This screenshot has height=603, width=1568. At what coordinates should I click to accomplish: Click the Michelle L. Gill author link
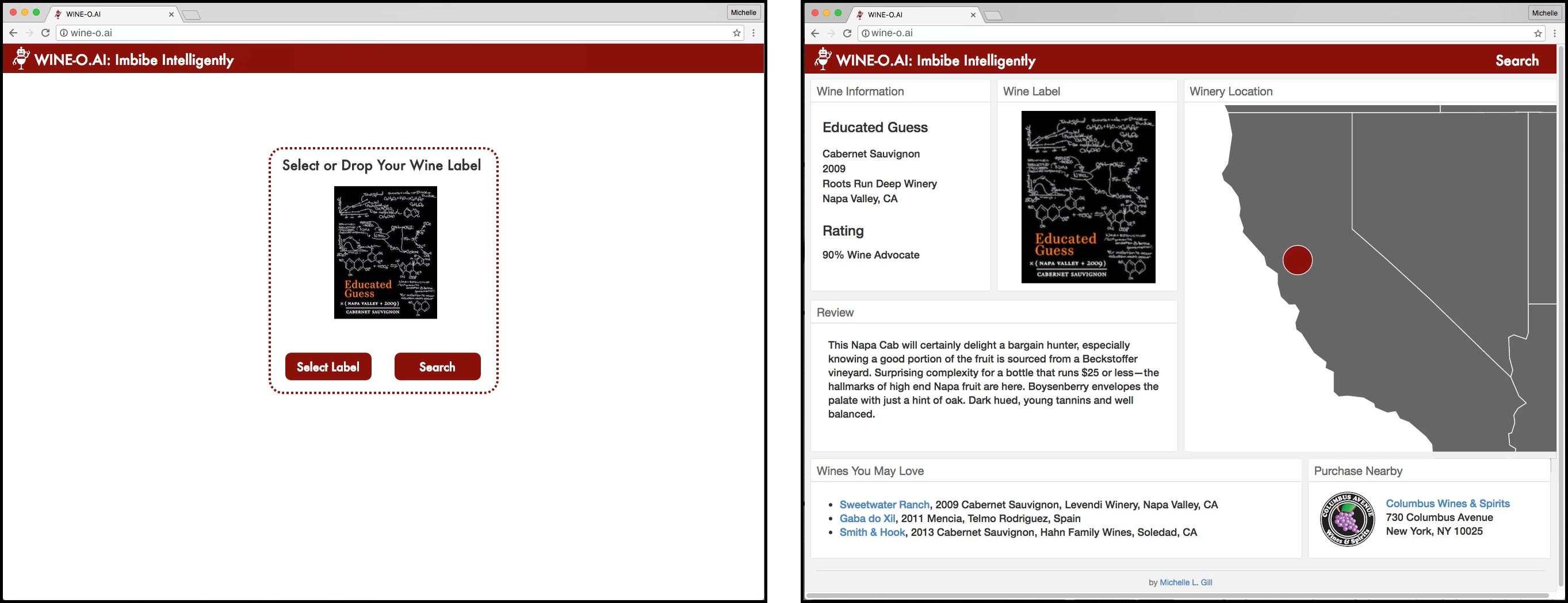(1185, 582)
